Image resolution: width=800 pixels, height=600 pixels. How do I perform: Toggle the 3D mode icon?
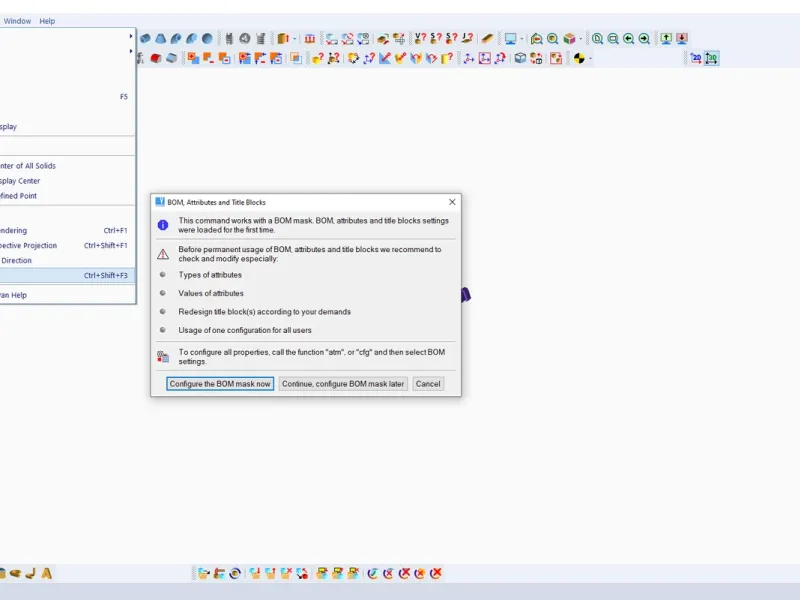pos(712,58)
